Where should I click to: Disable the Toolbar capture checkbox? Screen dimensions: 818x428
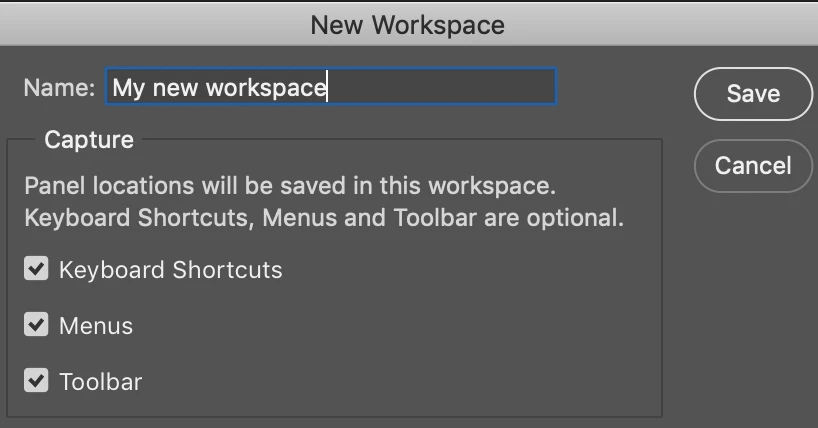tap(36, 381)
